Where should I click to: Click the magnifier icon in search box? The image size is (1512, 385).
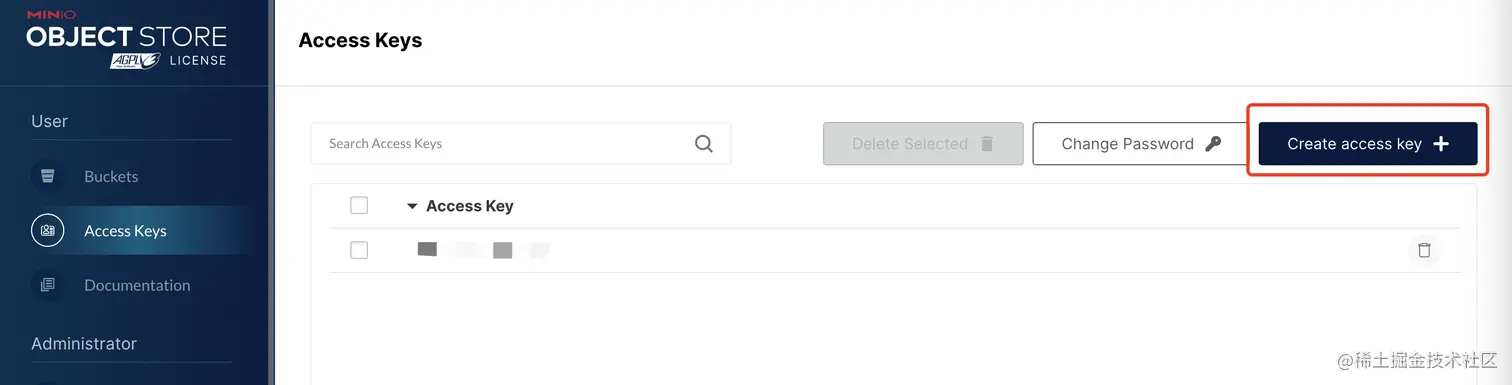704,144
